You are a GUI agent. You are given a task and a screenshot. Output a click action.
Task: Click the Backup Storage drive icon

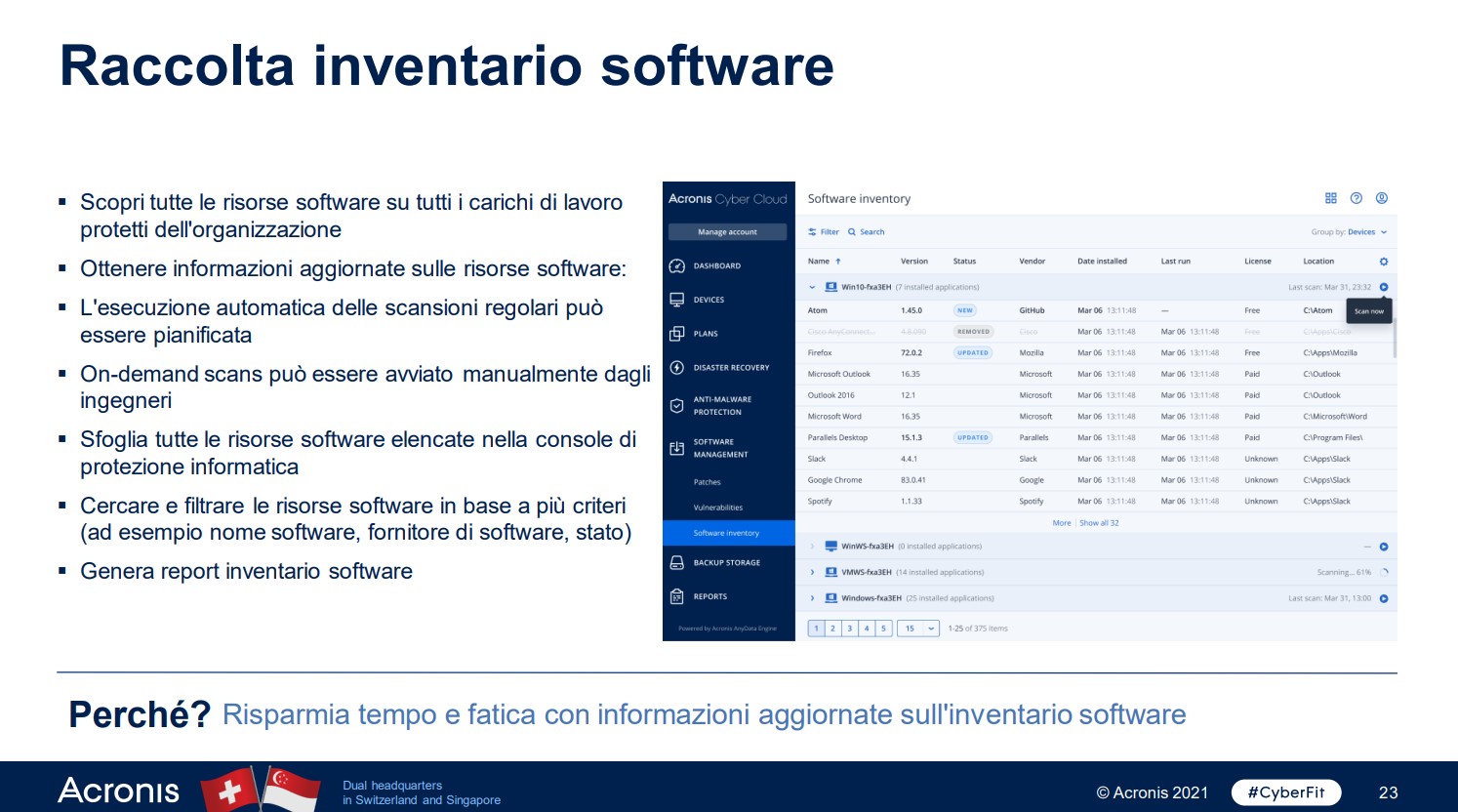(x=676, y=562)
